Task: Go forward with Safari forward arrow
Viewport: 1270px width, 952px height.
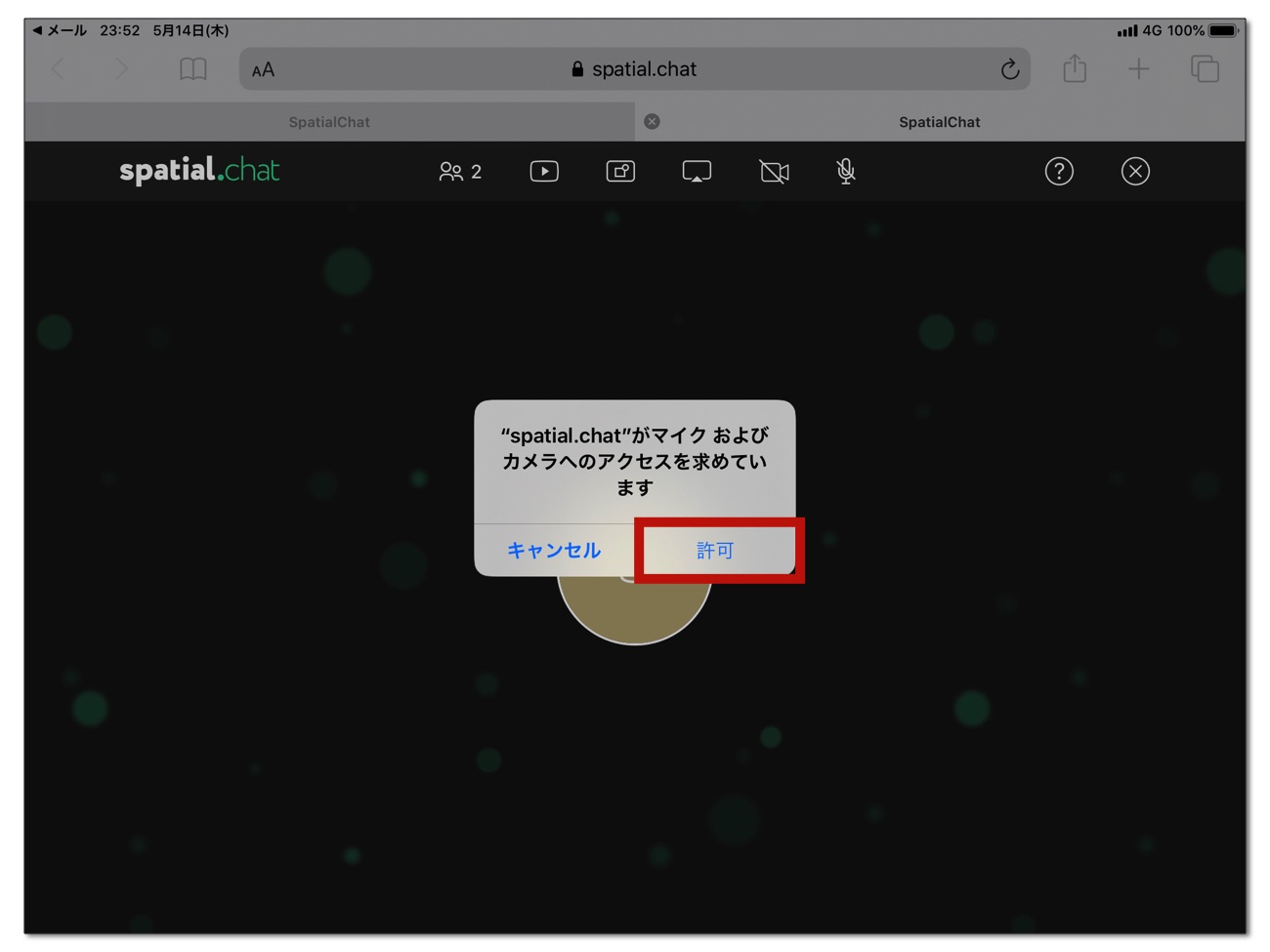Action: [x=121, y=69]
